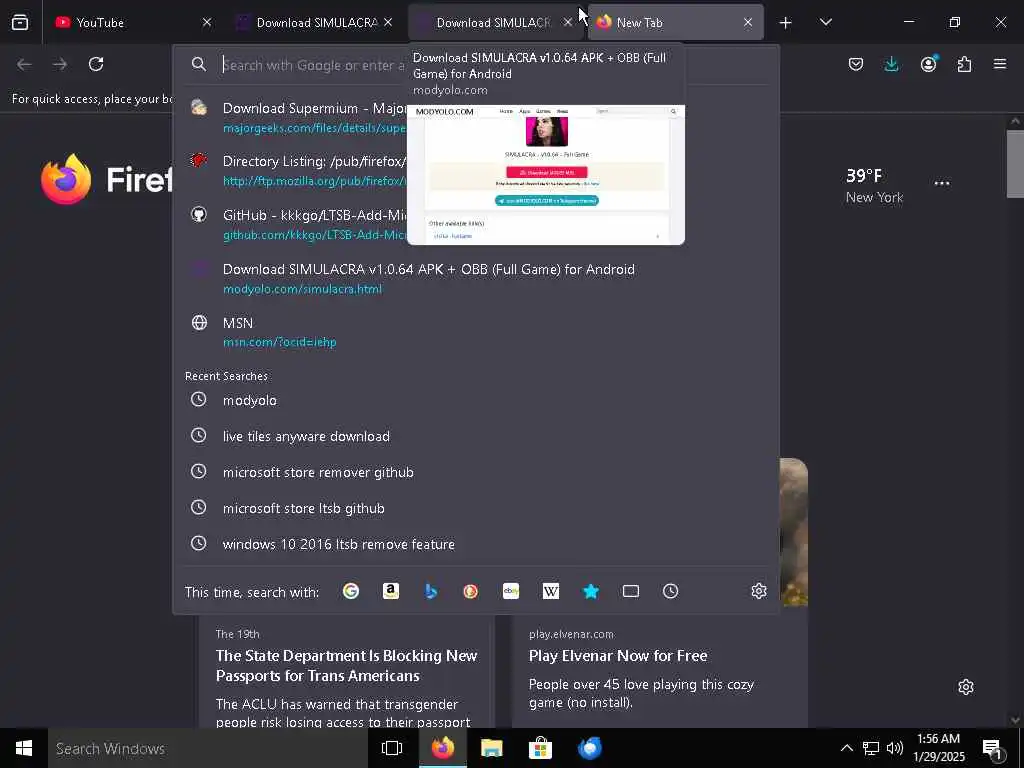
Task: Open Microsoft Store from taskbar
Action: tap(540, 748)
